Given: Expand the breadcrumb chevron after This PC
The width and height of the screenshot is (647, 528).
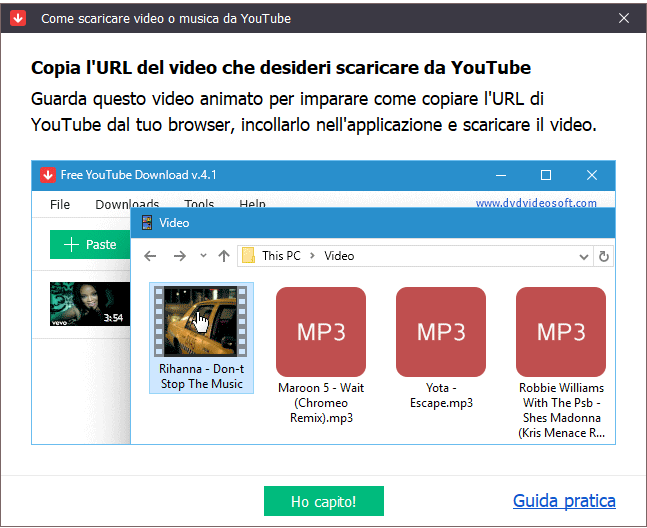Looking at the screenshot, I should [312, 256].
